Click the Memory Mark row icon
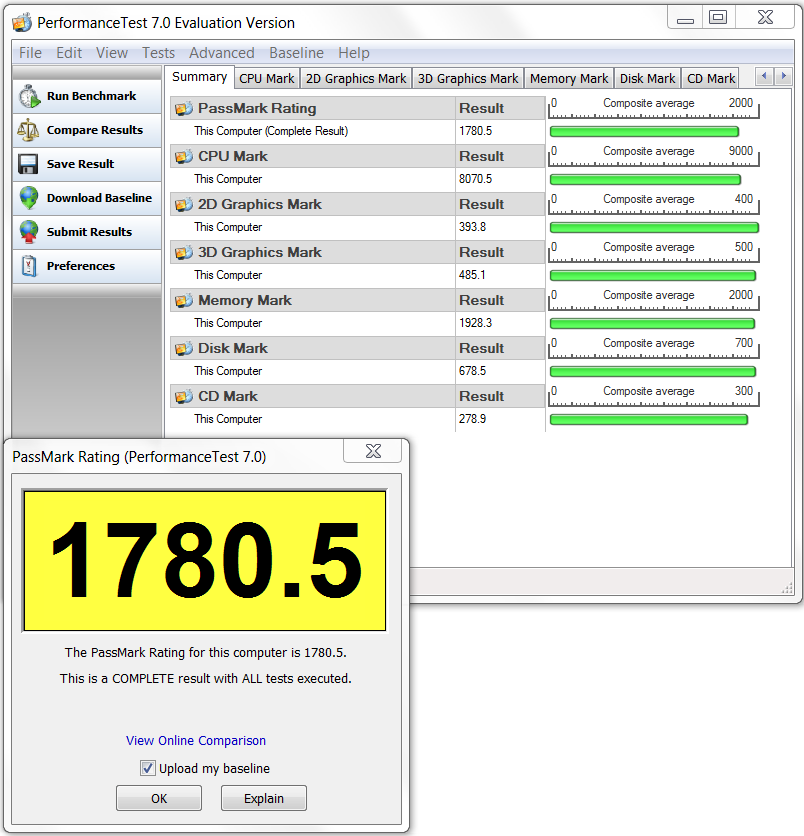The height and width of the screenshot is (836, 804). (x=183, y=300)
